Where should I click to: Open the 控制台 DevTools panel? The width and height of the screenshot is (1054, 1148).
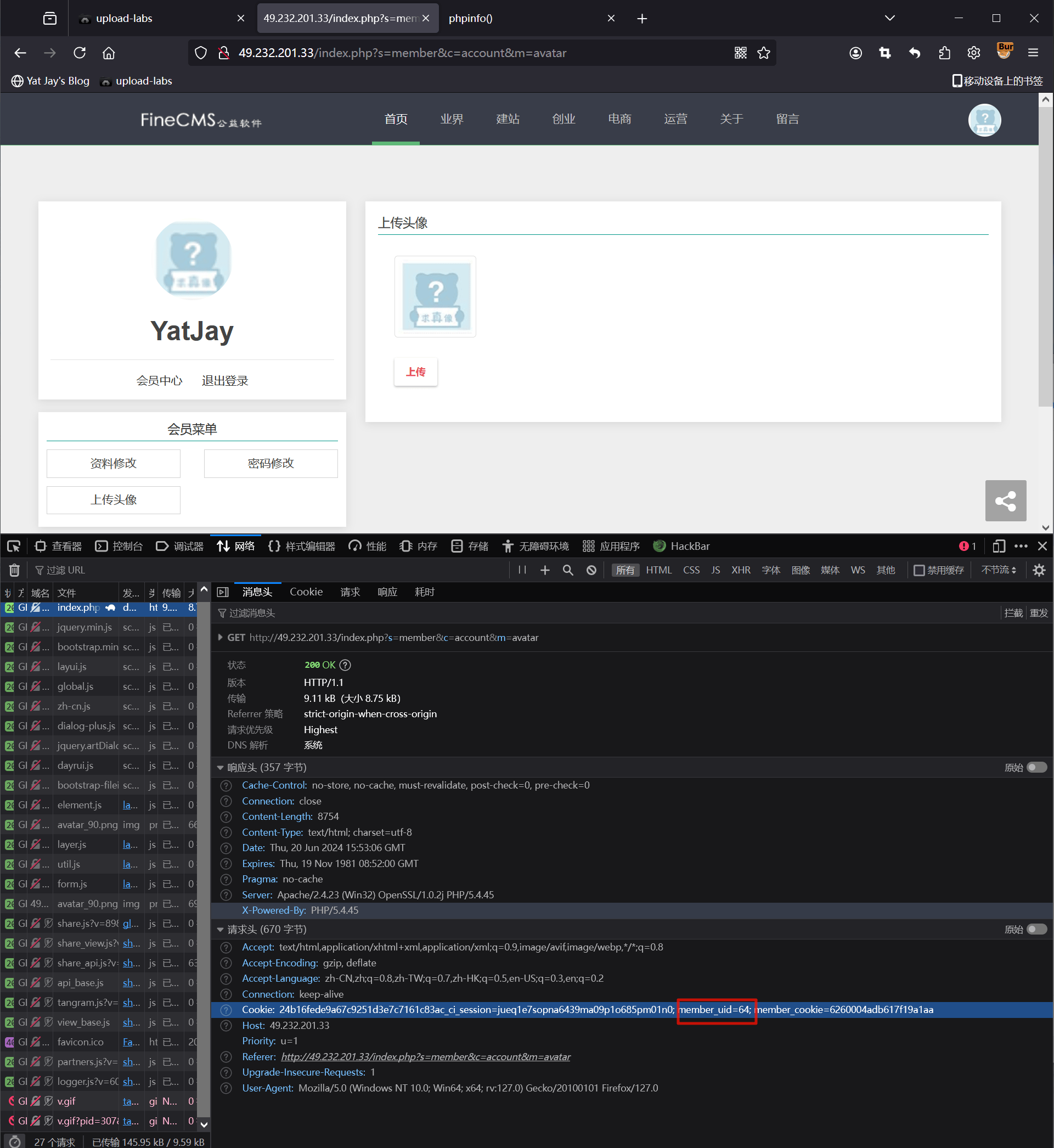click(x=119, y=547)
